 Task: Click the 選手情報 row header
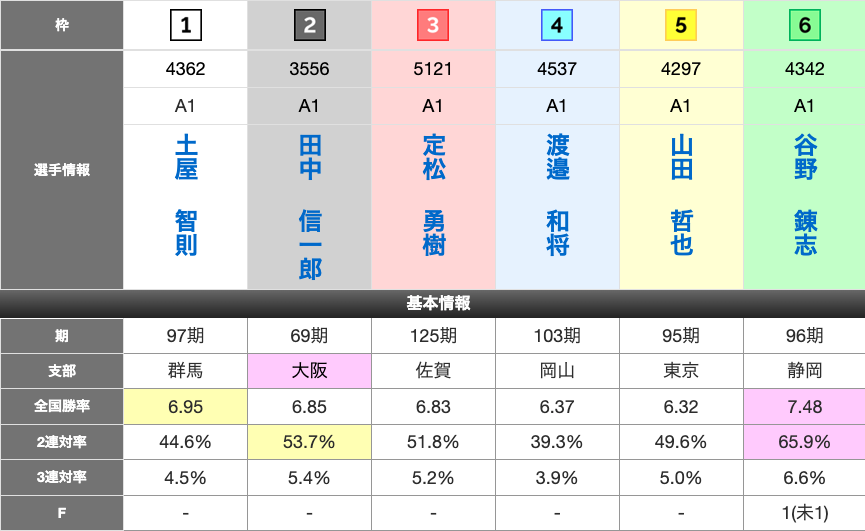61,170
